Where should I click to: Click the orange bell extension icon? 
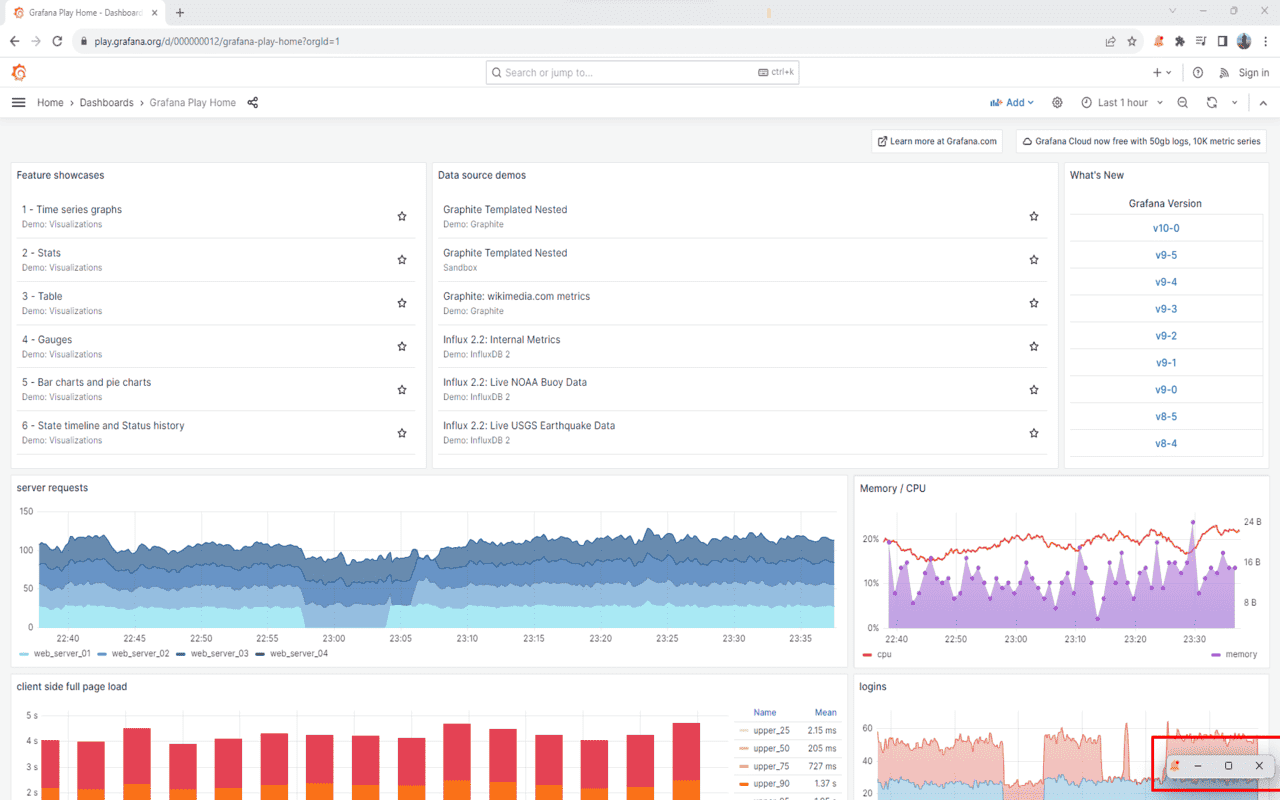coord(1159,41)
